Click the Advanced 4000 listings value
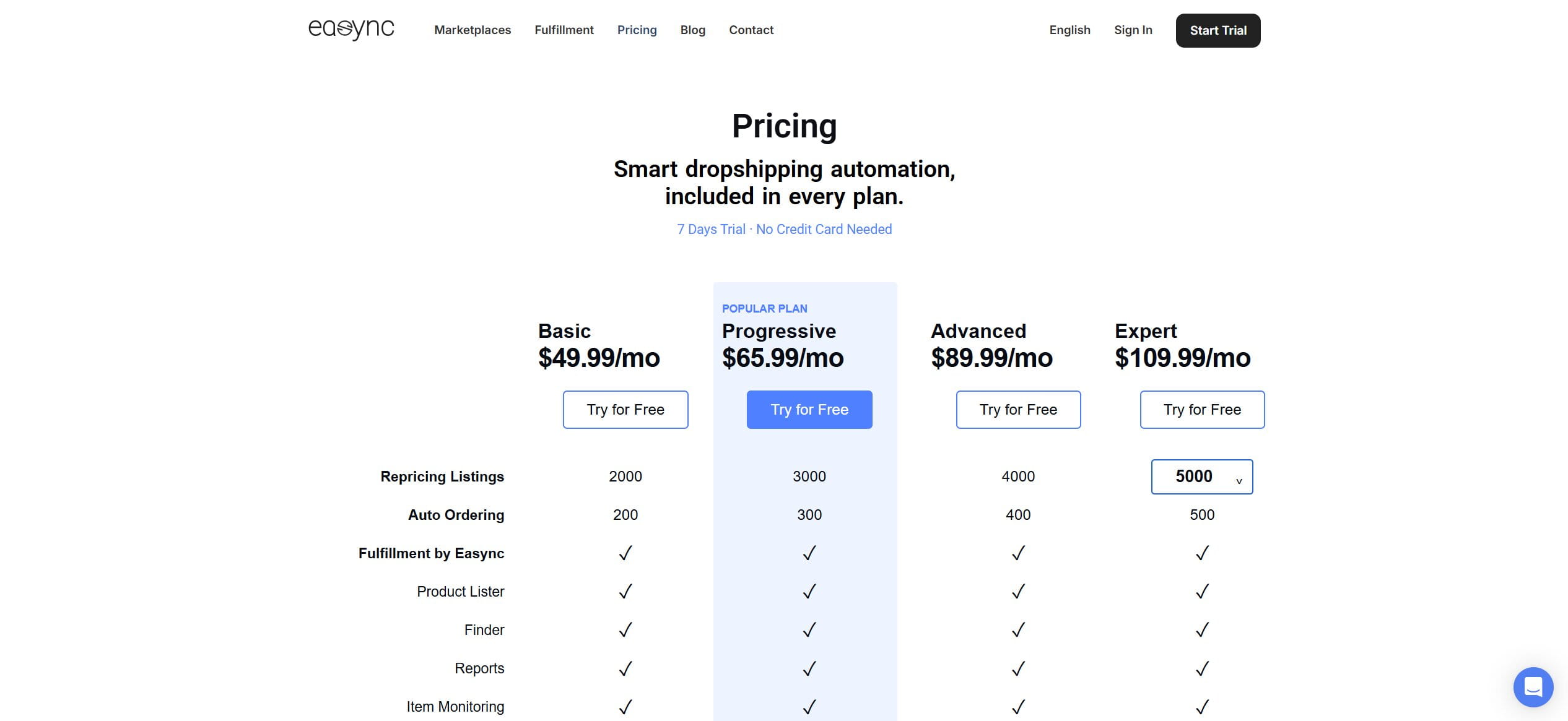The image size is (1568, 721). coord(1018,477)
